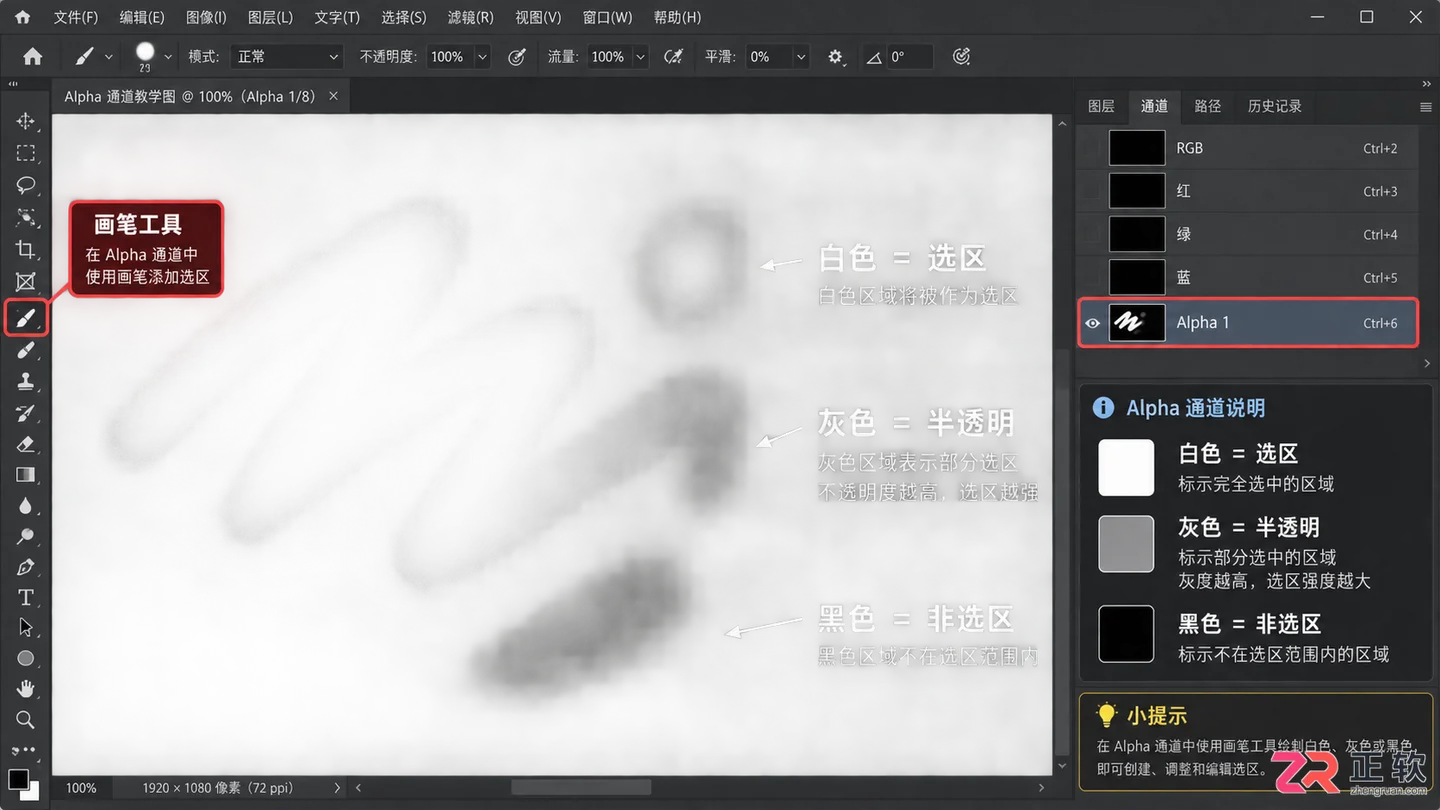The image size is (1440, 810).
Task: Select the Move tool
Action: point(25,121)
